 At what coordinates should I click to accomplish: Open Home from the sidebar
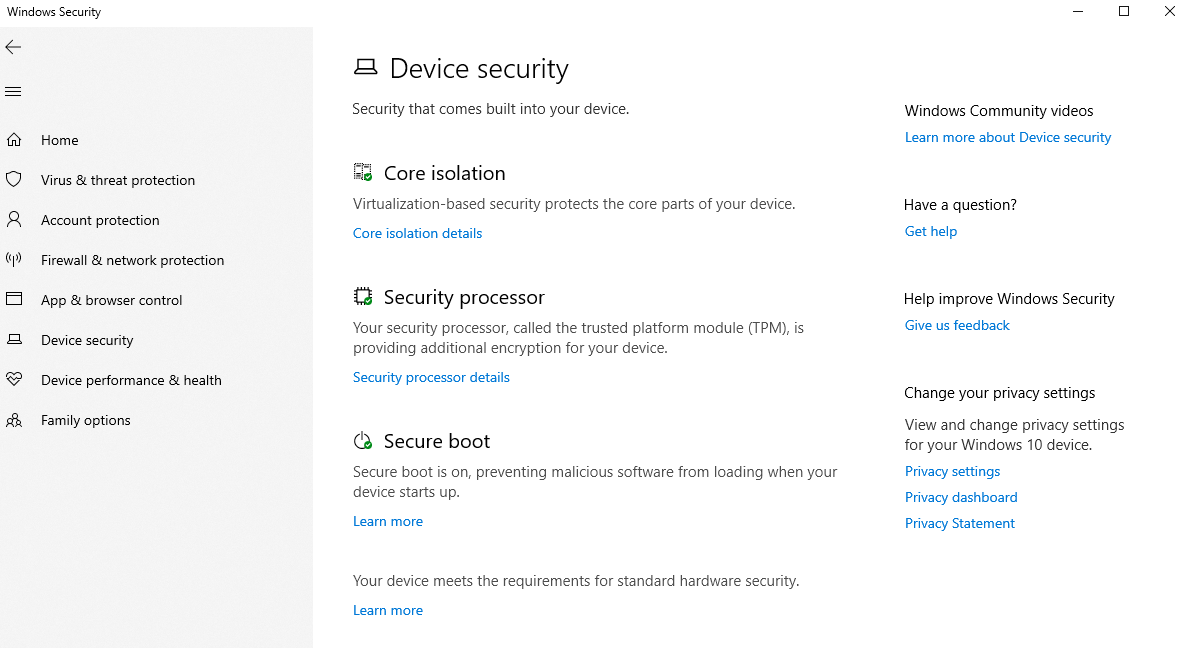[58, 139]
